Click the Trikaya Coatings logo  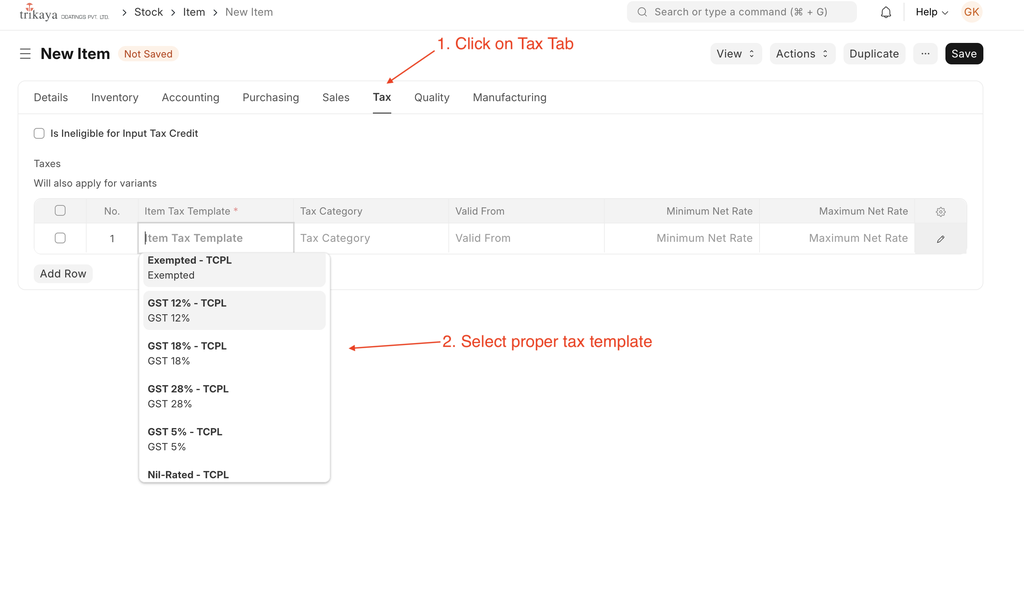pyautogui.click(x=64, y=12)
